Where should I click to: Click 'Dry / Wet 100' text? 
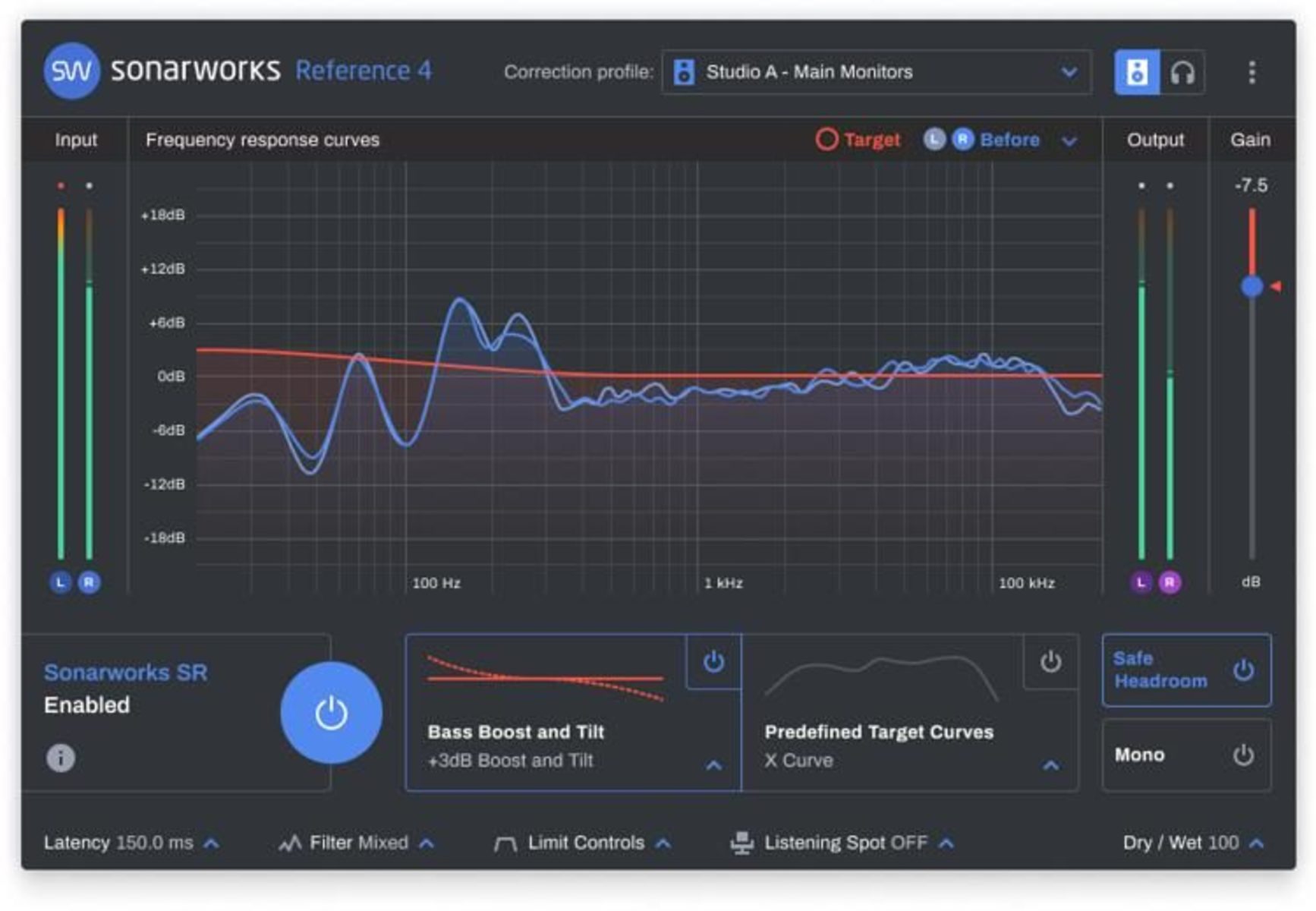[x=1180, y=843]
